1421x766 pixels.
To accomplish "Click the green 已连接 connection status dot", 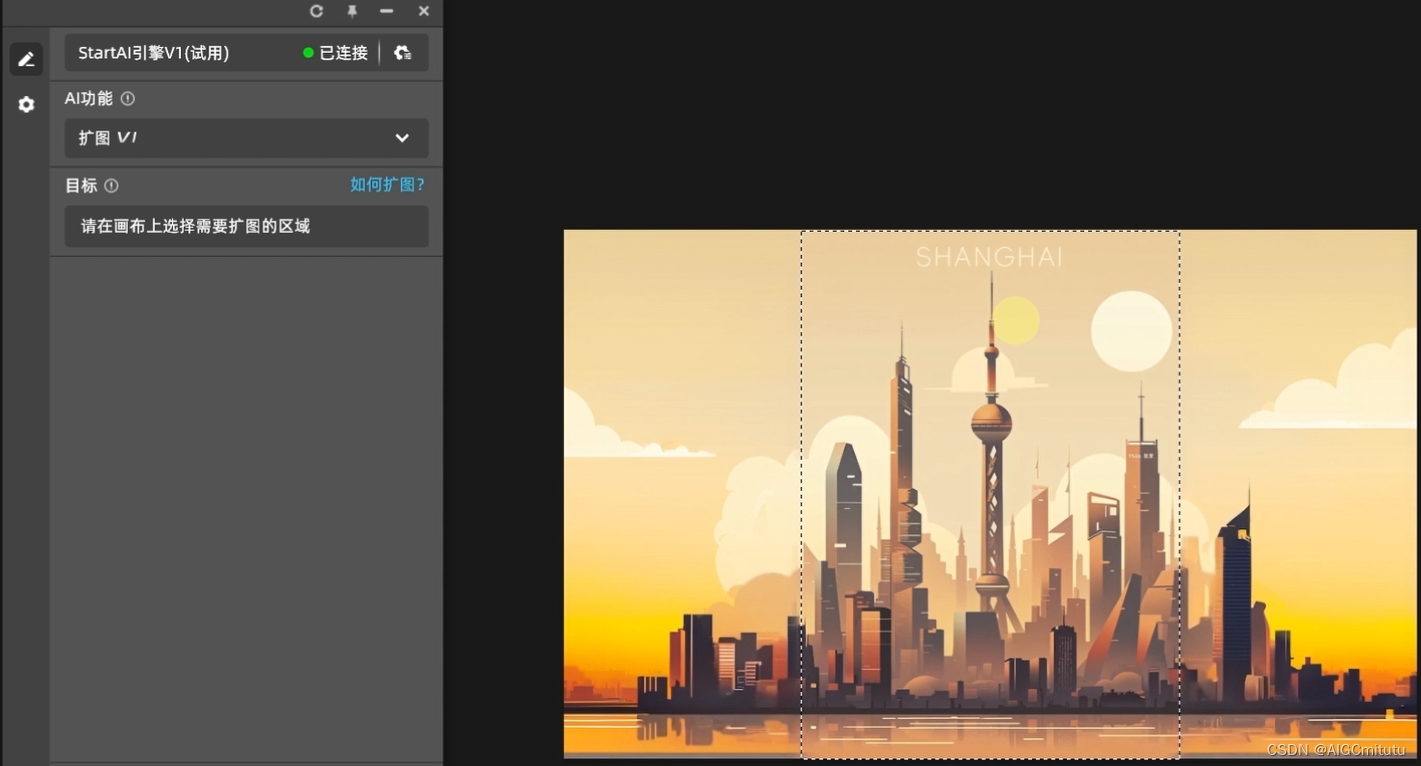I will [x=308, y=52].
